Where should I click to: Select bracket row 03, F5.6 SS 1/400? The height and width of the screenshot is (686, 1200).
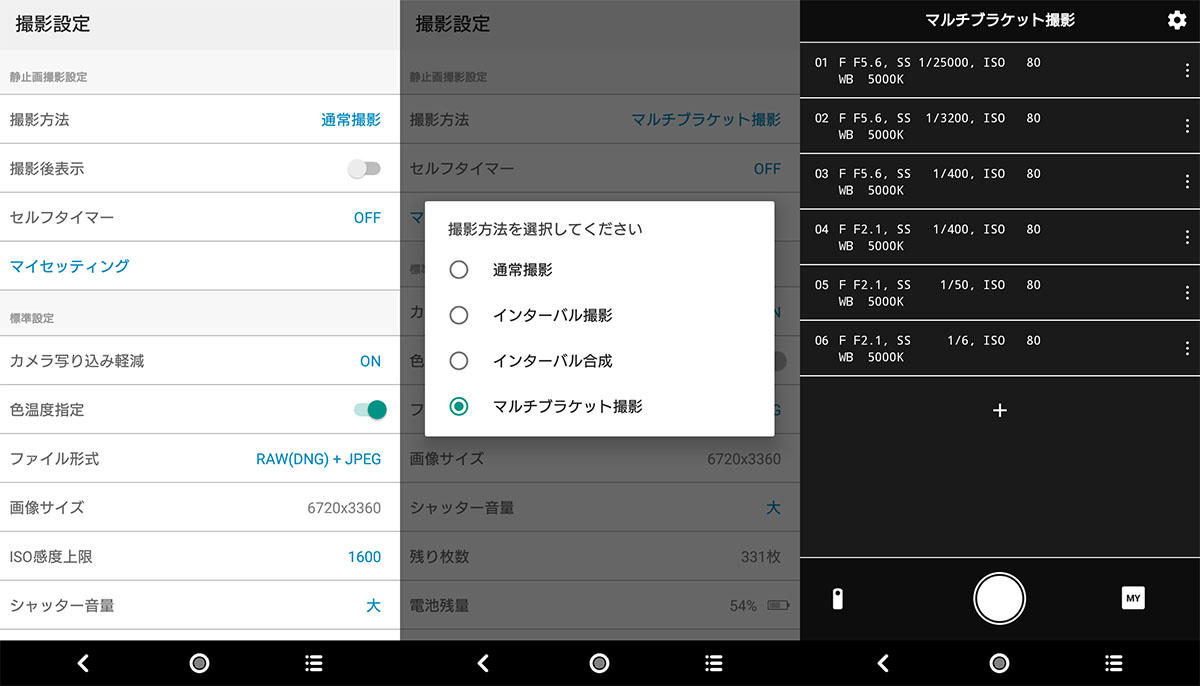[1000, 181]
